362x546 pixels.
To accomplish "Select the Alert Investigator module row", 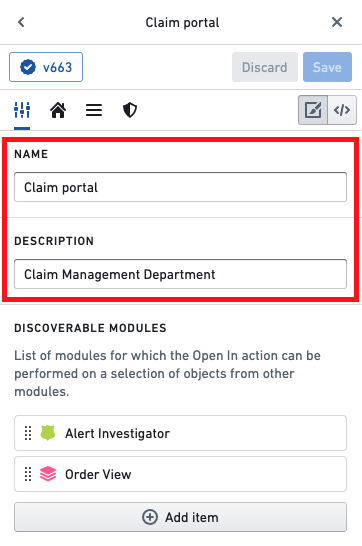I will tap(180, 433).
